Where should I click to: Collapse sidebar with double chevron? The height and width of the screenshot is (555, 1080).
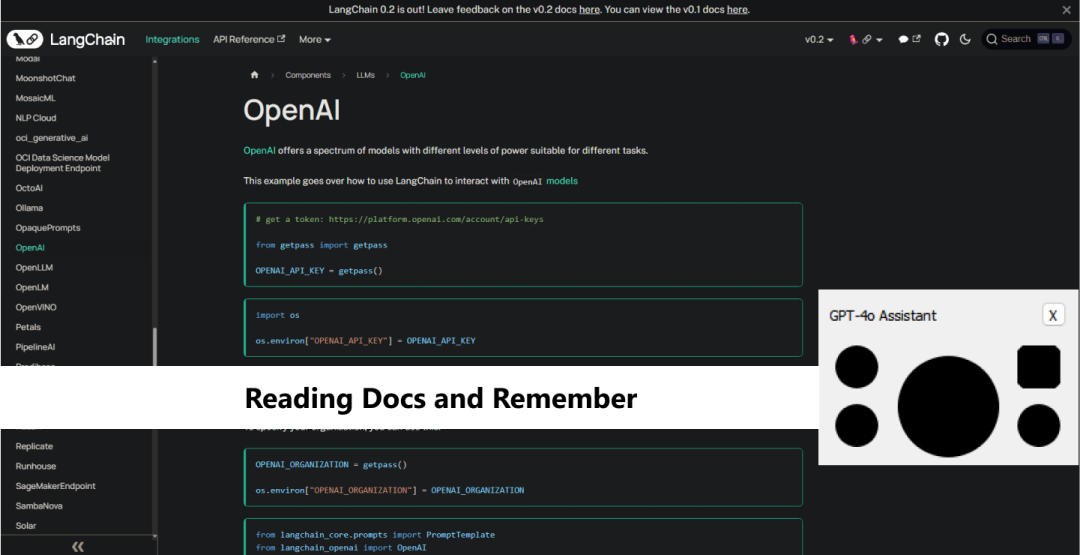click(78, 547)
